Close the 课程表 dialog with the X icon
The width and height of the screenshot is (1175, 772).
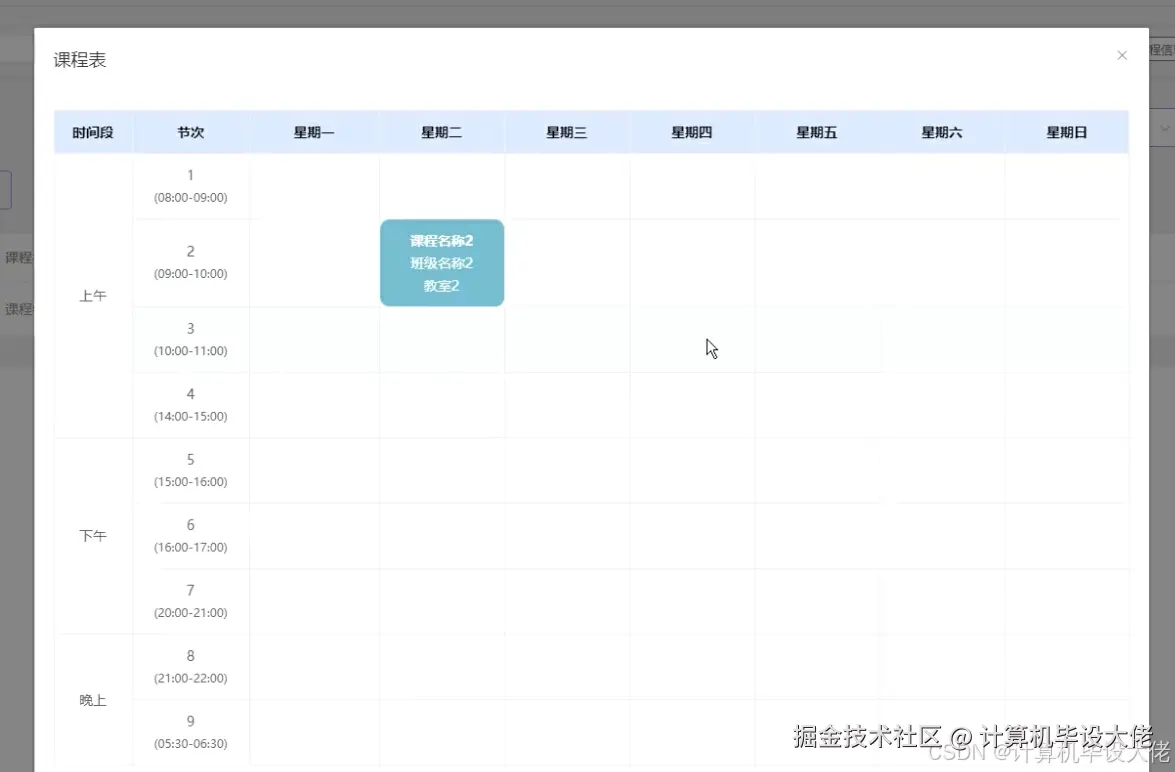[x=1122, y=55]
